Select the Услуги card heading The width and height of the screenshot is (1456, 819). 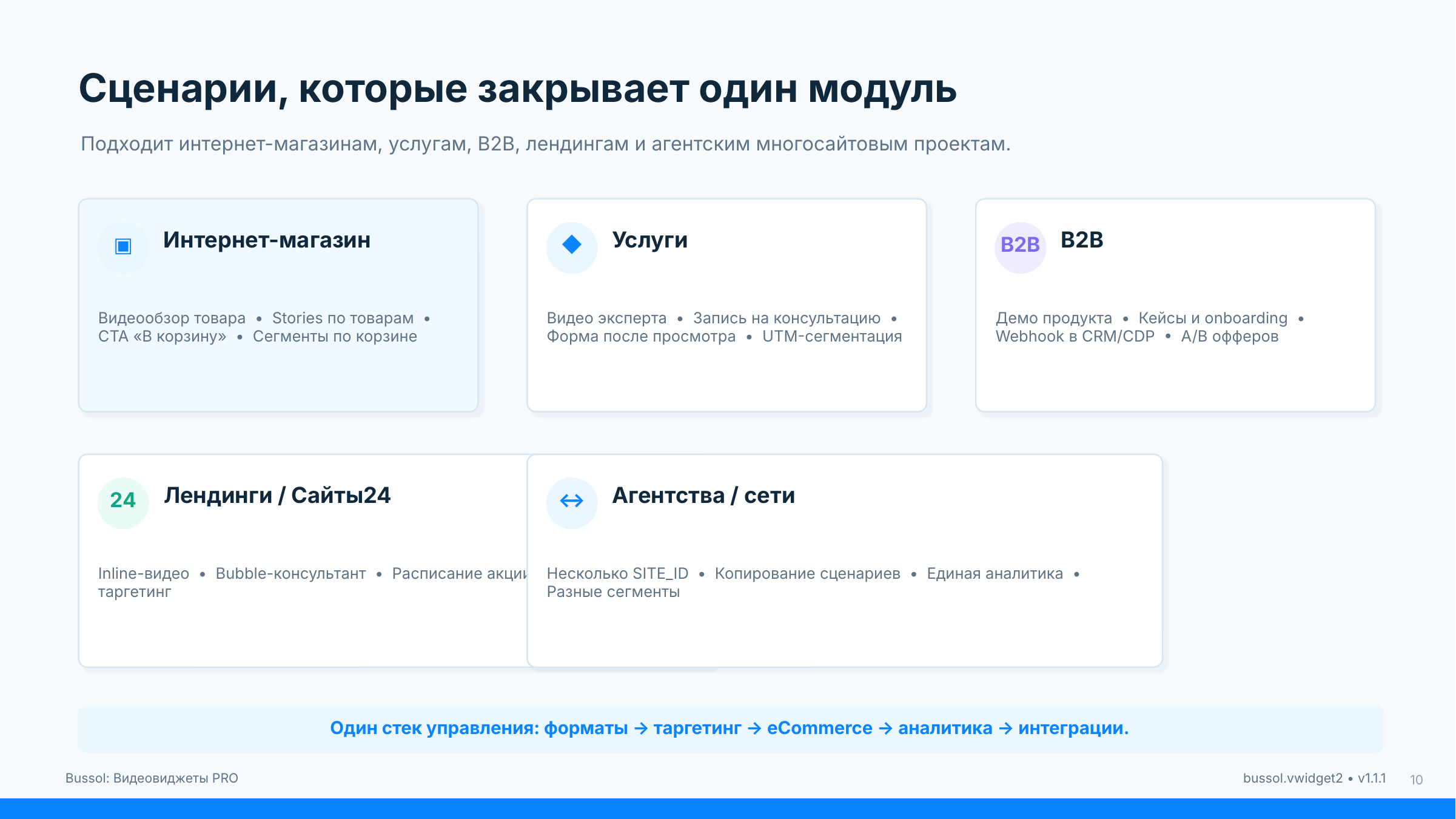(649, 240)
